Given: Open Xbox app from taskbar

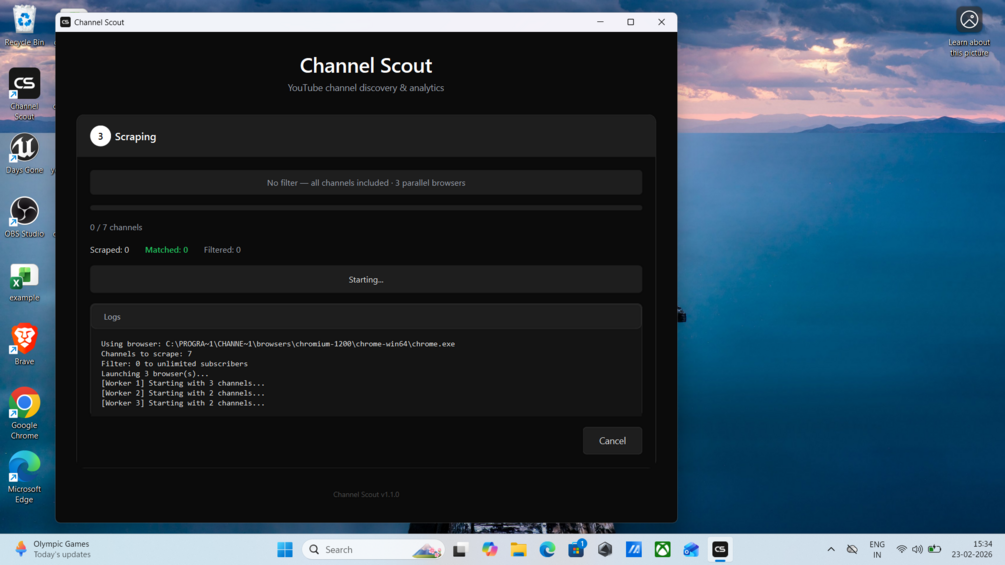Looking at the screenshot, I should pyautogui.click(x=663, y=550).
